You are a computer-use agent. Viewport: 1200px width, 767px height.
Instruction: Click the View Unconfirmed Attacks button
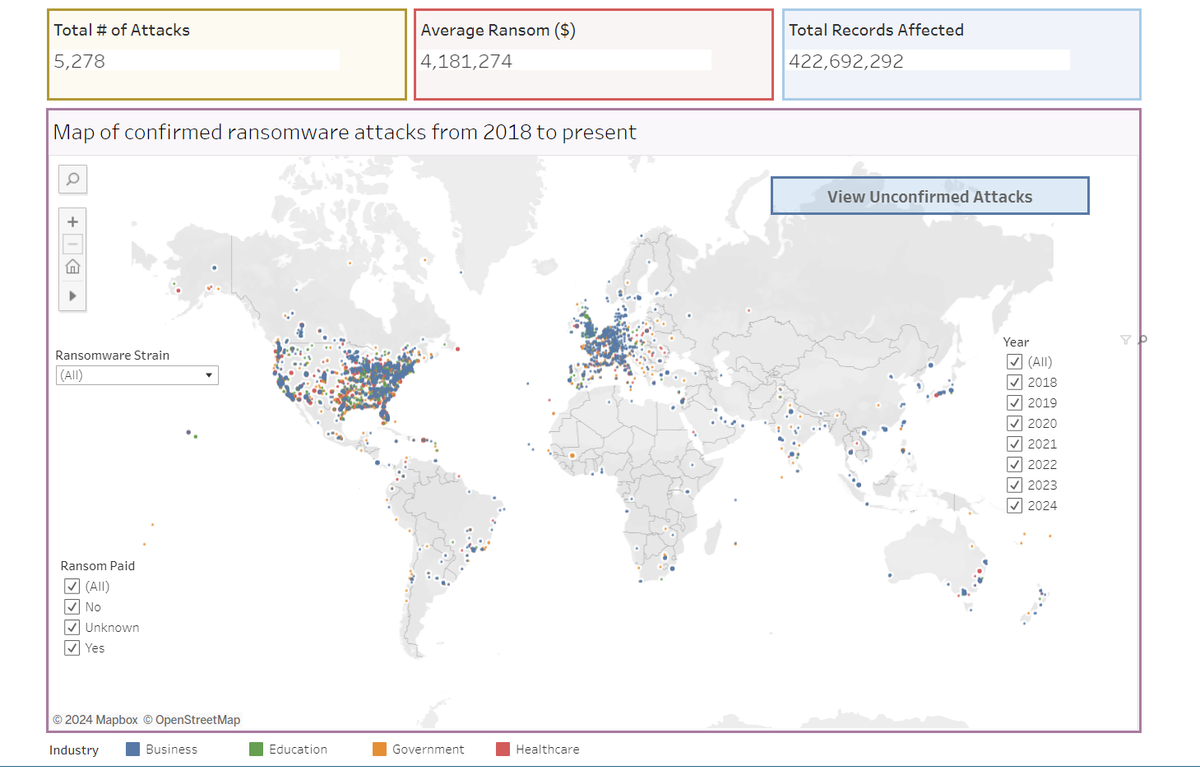point(929,195)
